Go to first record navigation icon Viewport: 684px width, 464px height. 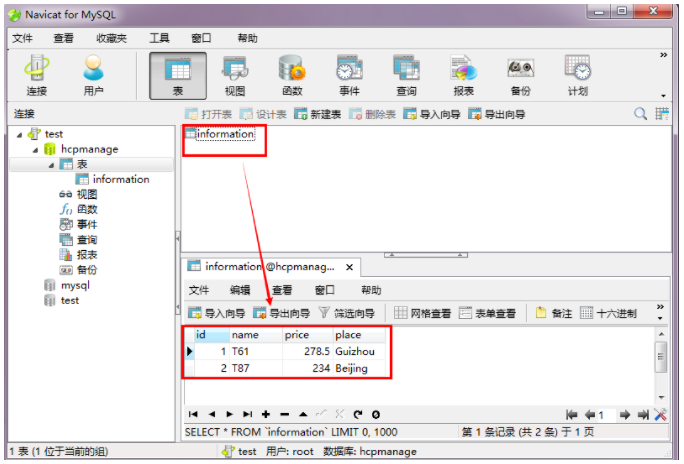tap(193, 414)
